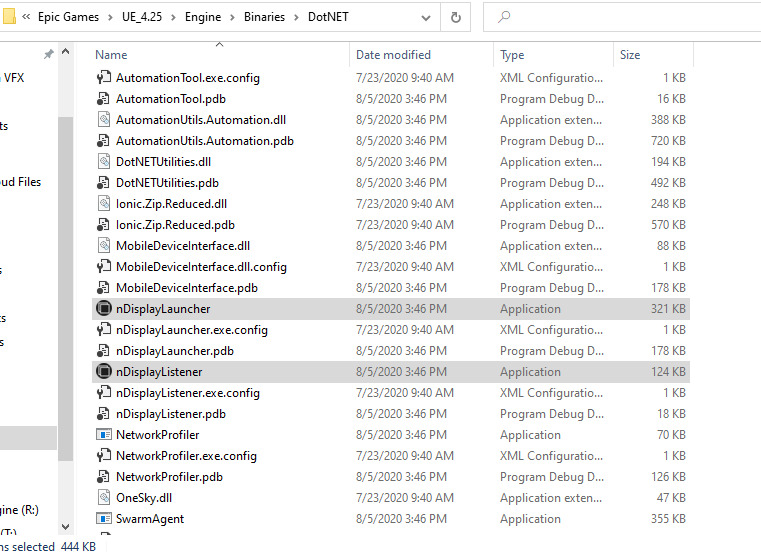Select the OneSky.dll file name
Viewport: 761px width, 558px height.
click(x=144, y=498)
